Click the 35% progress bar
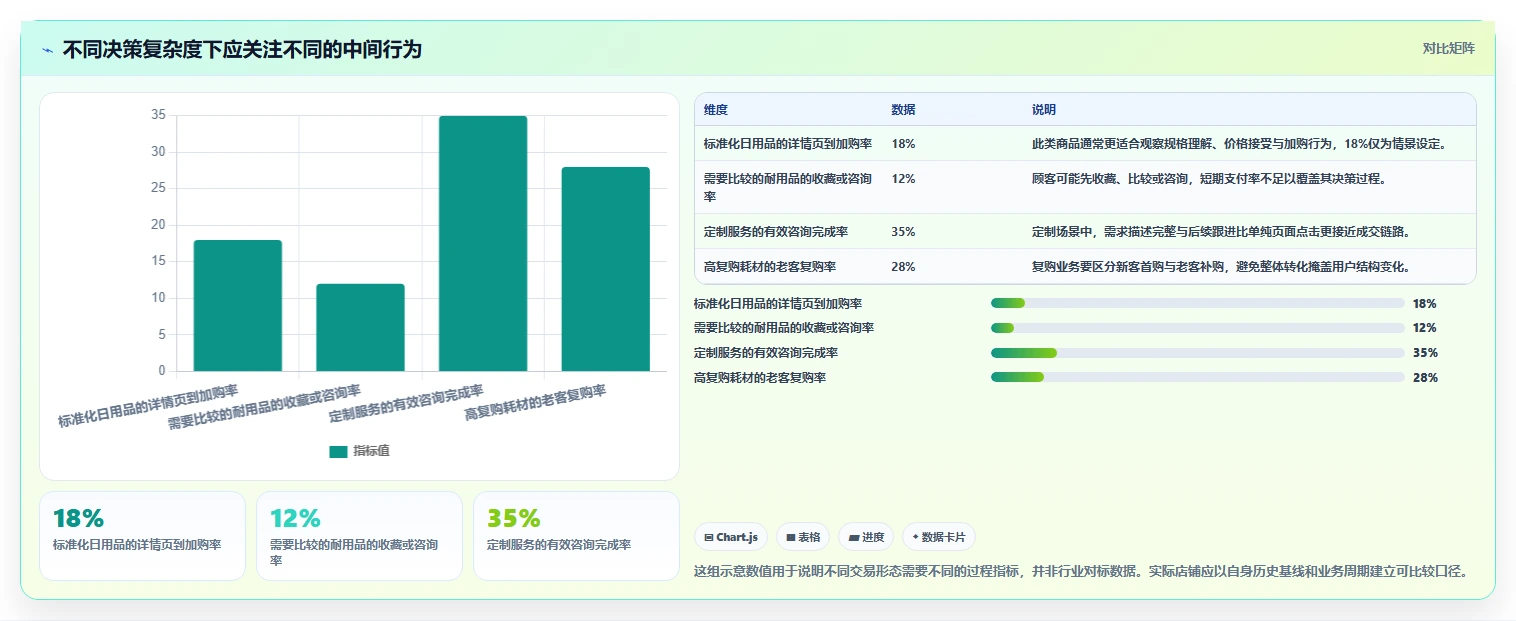 tap(1198, 353)
